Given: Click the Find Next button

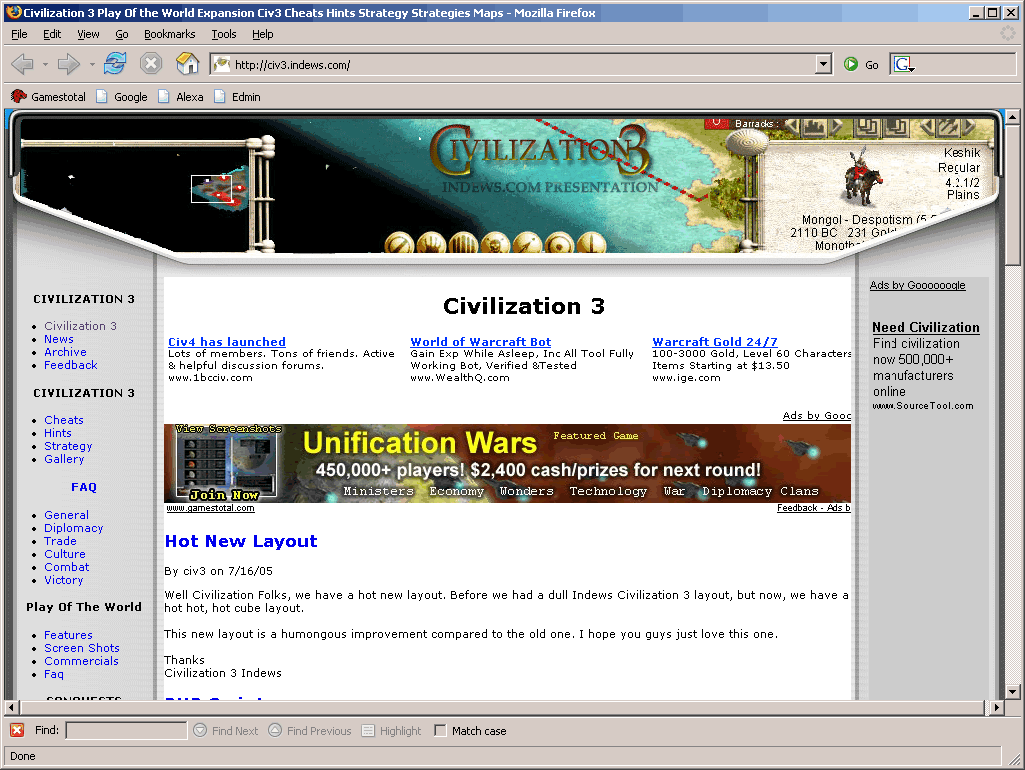Looking at the screenshot, I should [x=226, y=731].
